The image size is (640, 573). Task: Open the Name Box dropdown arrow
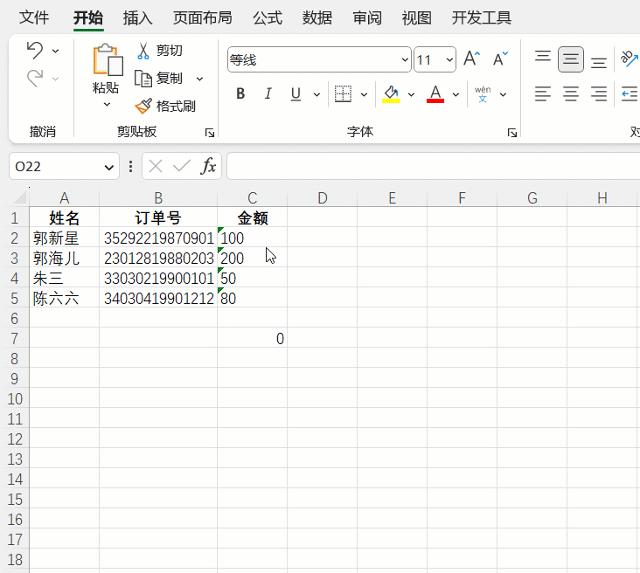click(x=109, y=167)
